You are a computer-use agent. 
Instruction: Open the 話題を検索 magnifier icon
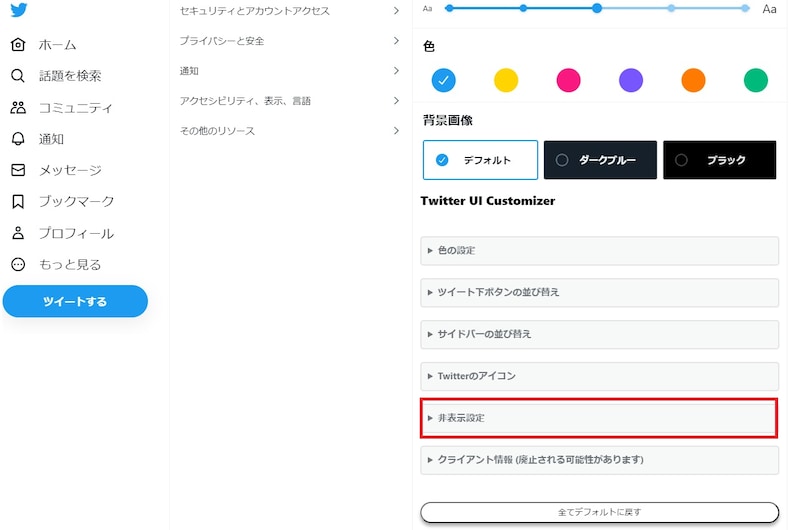[18, 76]
